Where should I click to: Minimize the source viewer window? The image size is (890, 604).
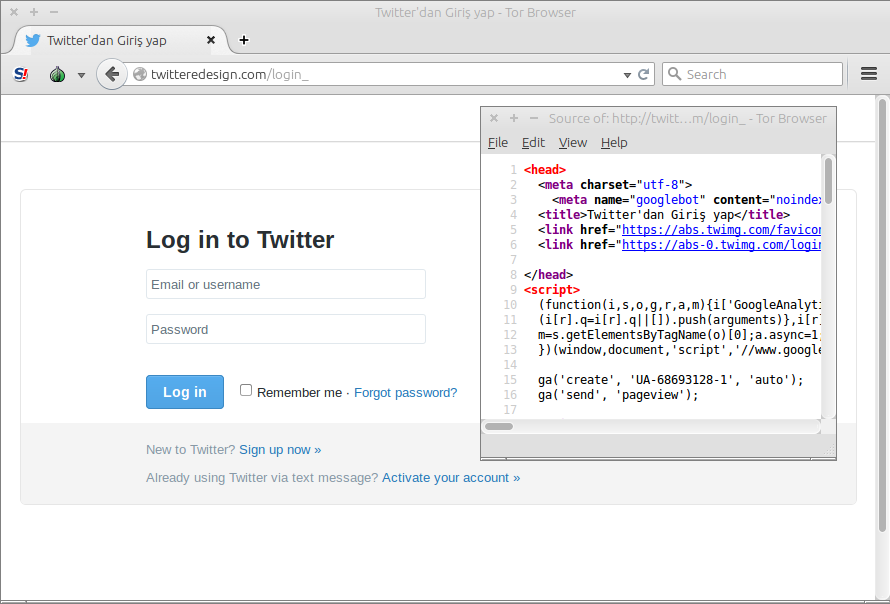pyautogui.click(x=534, y=118)
